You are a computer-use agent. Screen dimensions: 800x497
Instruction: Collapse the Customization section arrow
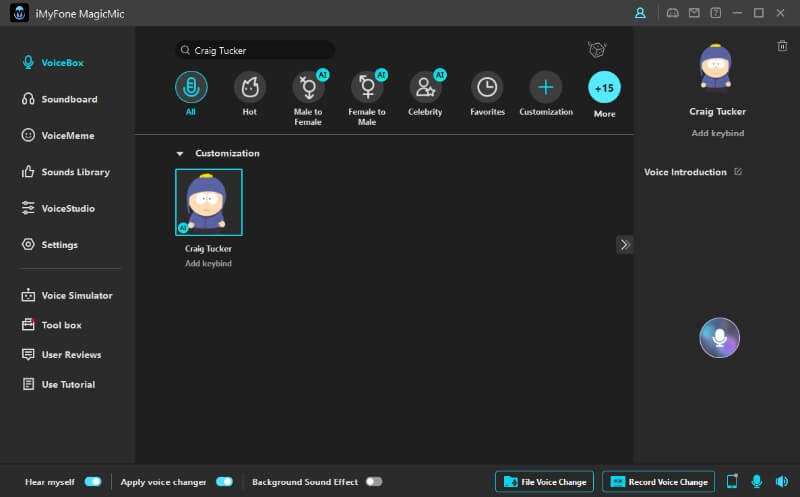180,153
